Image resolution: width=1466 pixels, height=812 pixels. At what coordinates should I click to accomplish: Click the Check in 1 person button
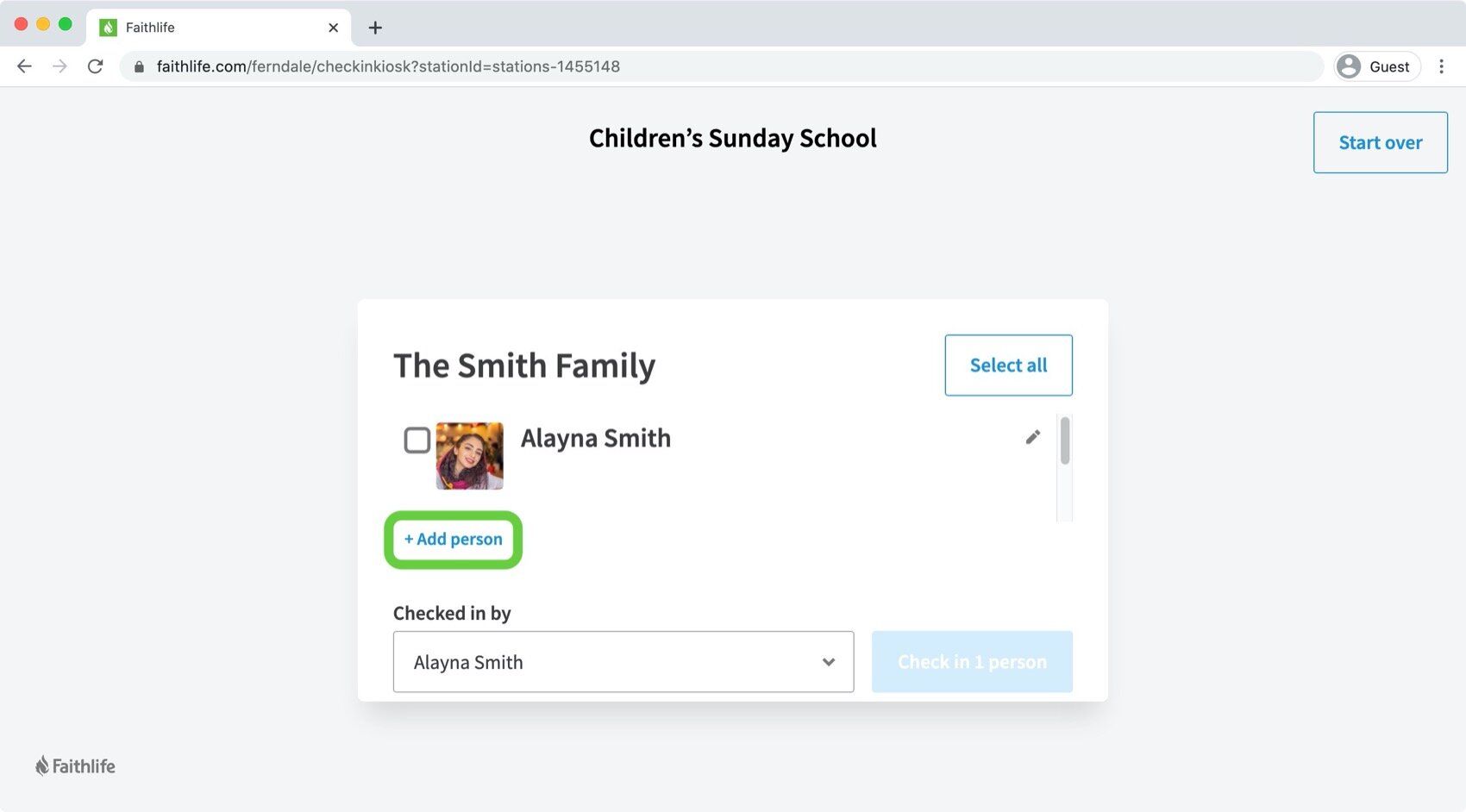972,662
